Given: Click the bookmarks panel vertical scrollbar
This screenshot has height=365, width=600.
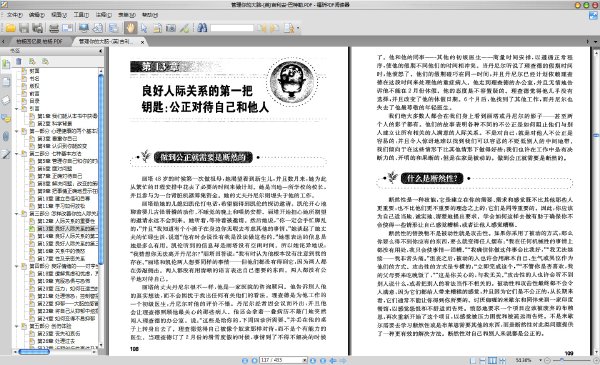Looking at the screenshot, I should click(x=101, y=169).
